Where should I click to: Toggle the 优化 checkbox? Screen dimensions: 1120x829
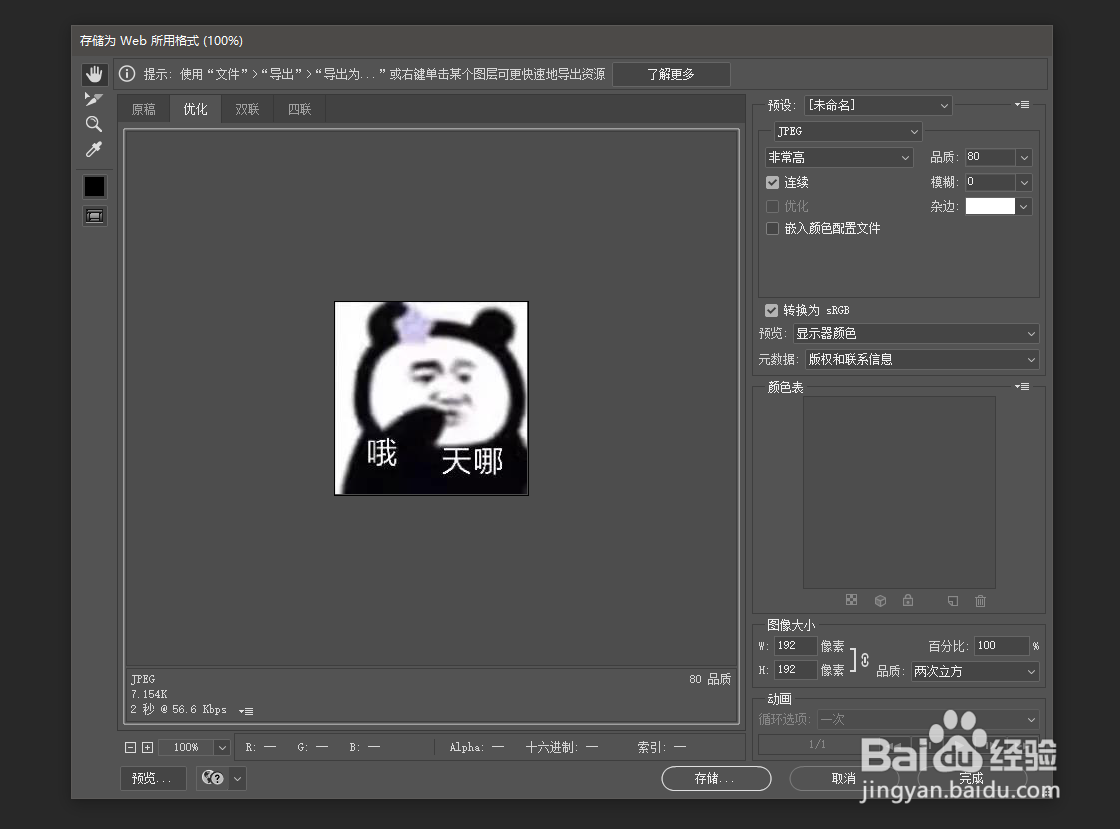(x=772, y=206)
